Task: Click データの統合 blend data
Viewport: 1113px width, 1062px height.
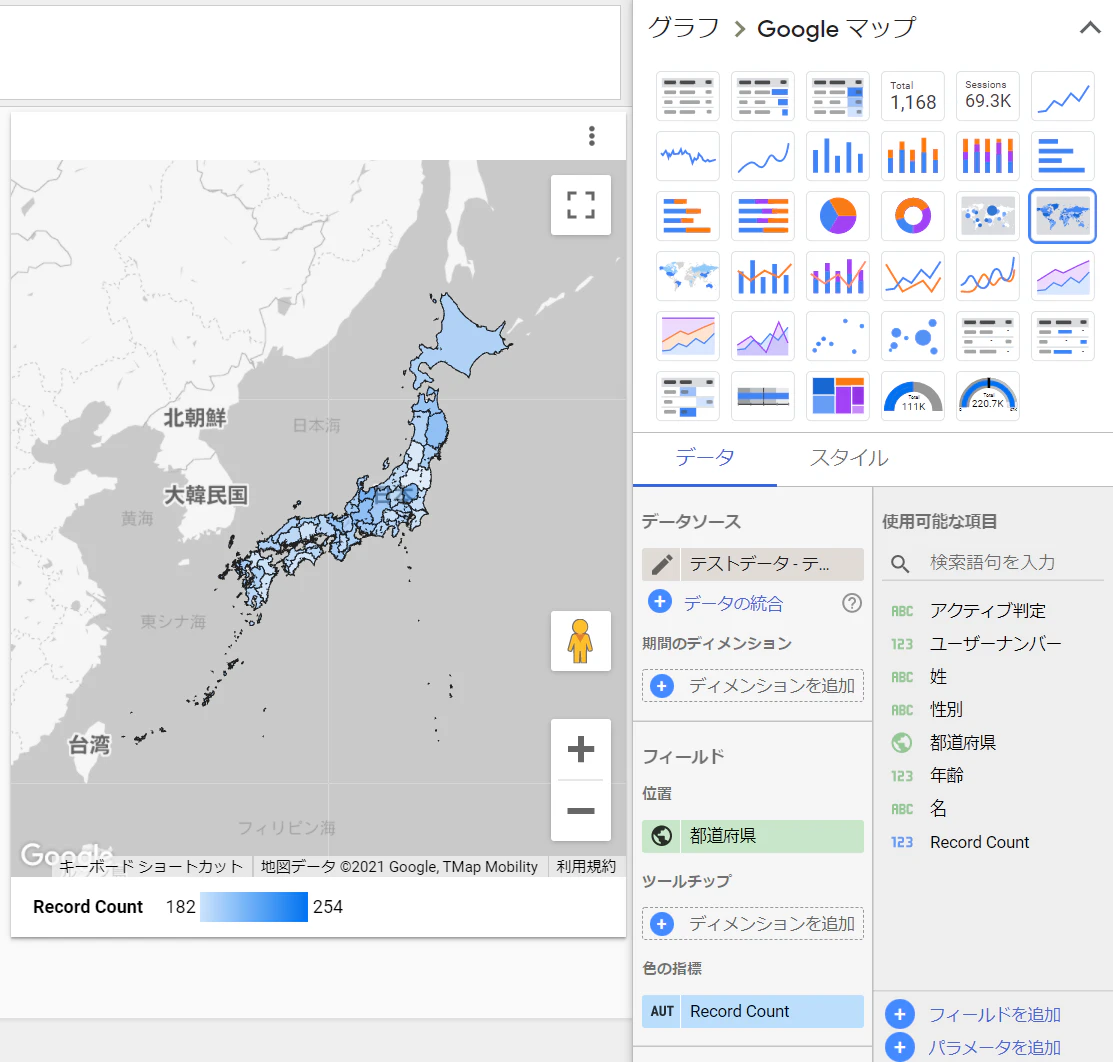Action: tap(733, 603)
